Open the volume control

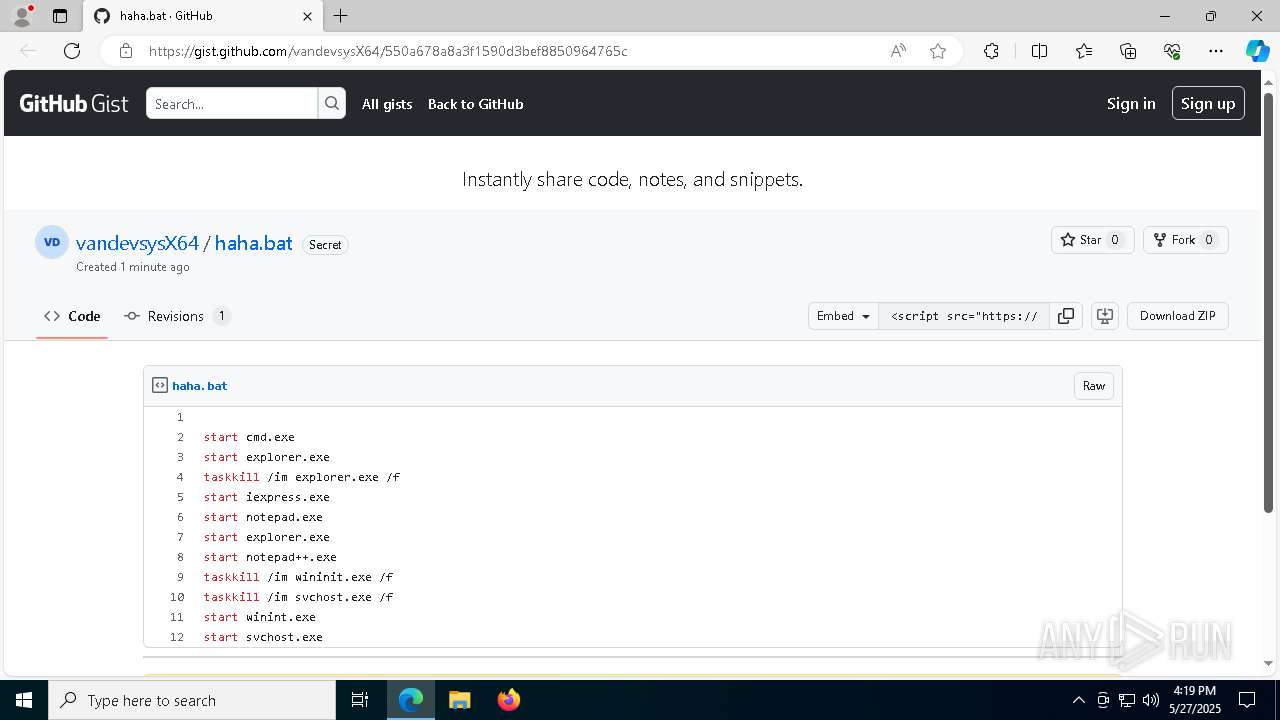(1150, 700)
